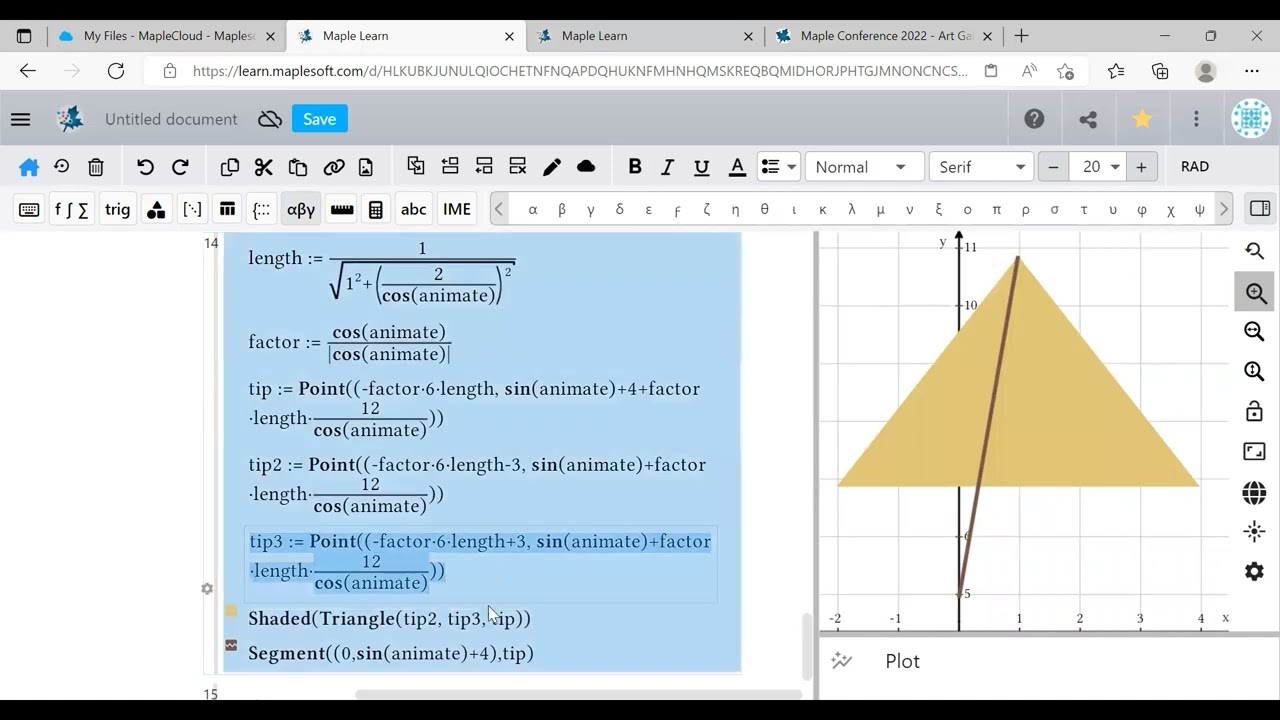
Task: Insert the Greek letter π
Action: [996, 210]
